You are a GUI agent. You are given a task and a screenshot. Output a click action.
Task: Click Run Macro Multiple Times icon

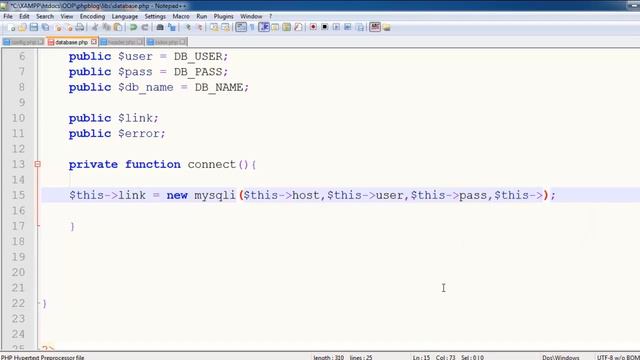click(x=347, y=27)
